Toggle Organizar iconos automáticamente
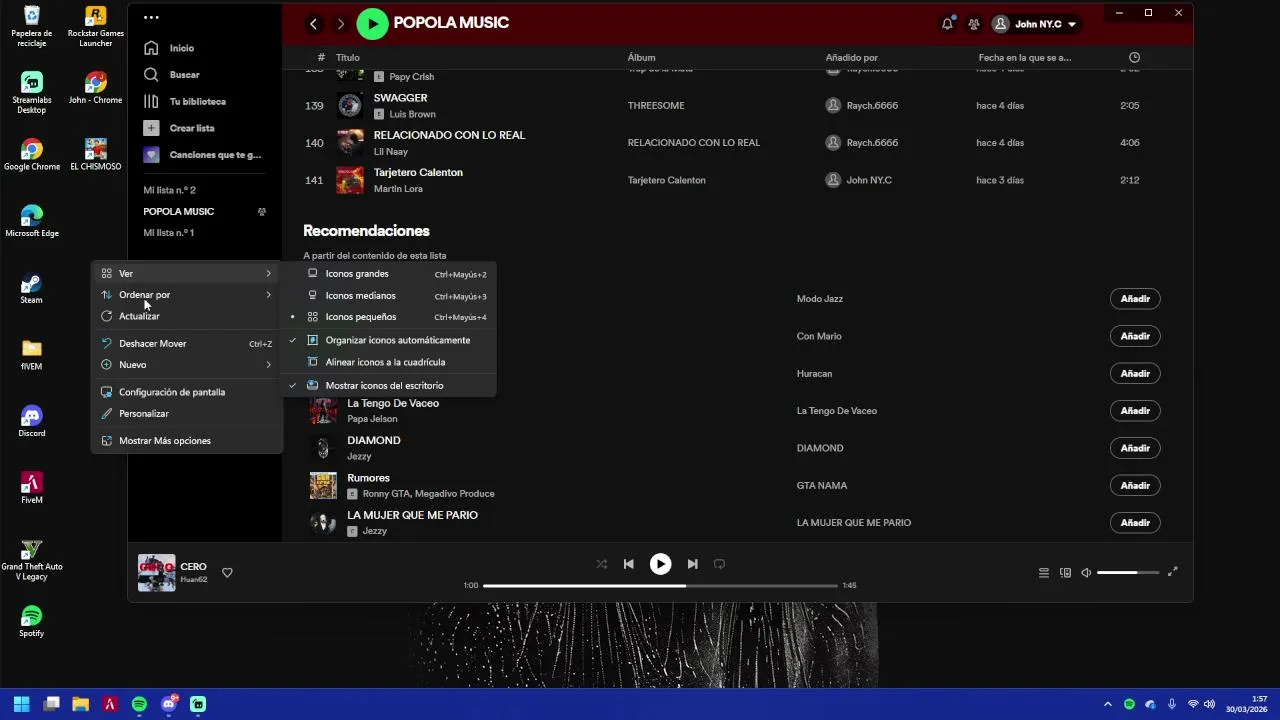This screenshot has height=720, width=1280. click(x=389, y=340)
